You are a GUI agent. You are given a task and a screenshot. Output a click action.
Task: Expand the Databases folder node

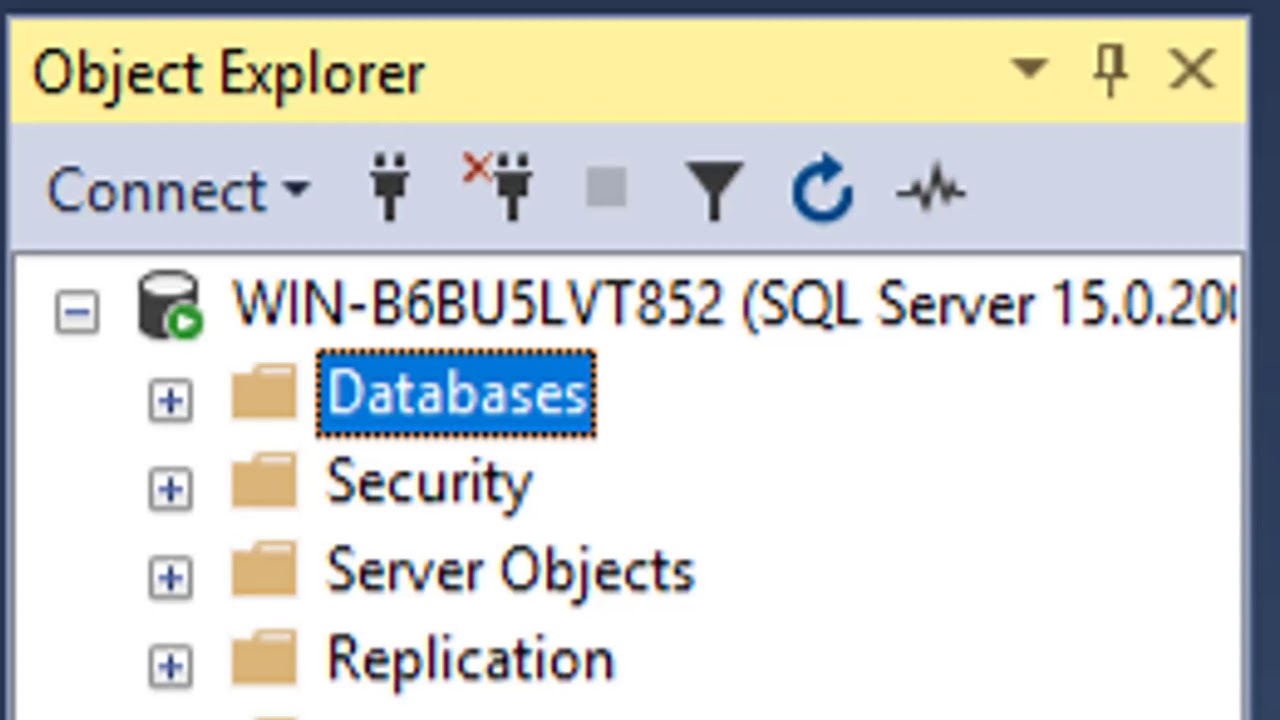pos(171,401)
